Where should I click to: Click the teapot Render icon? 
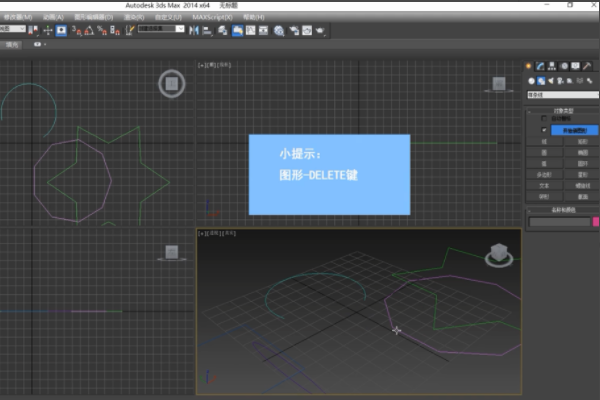point(321,30)
